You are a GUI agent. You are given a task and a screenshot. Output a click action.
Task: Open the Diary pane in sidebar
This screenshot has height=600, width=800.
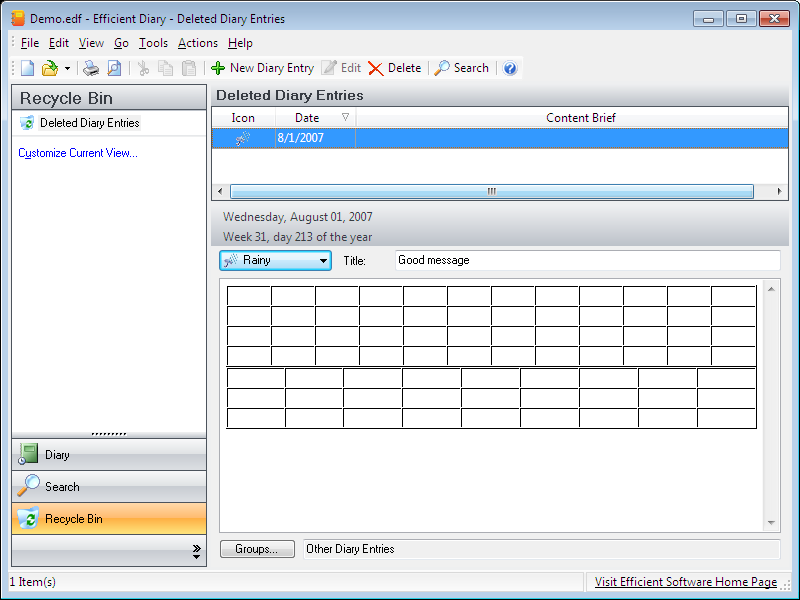tap(109, 455)
